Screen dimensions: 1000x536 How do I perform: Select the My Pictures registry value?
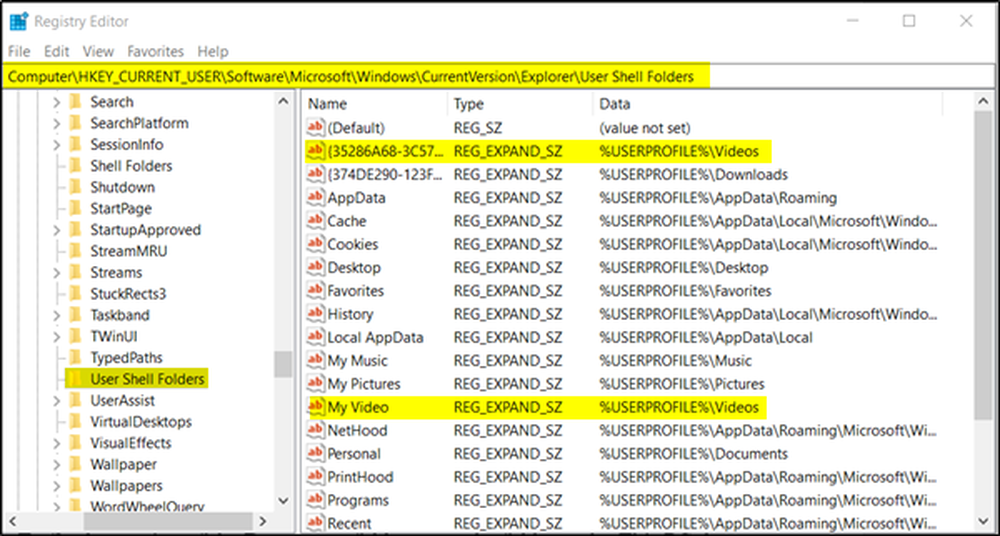(x=364, y=384)
